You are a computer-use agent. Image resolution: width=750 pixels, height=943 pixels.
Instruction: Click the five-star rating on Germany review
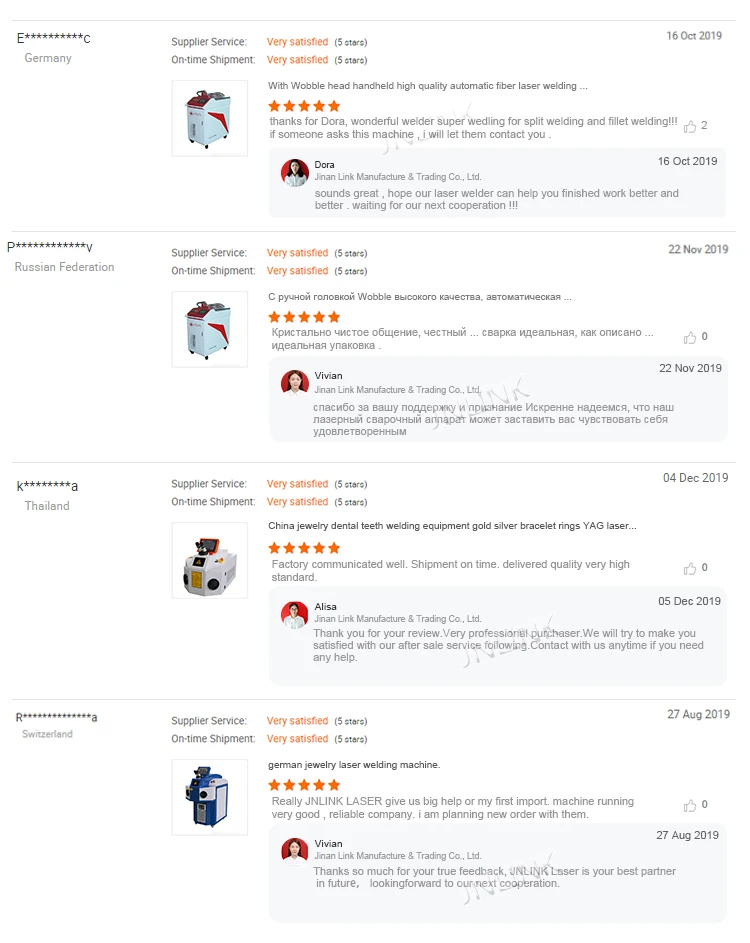pyautogui.click(x=304, y=106)
